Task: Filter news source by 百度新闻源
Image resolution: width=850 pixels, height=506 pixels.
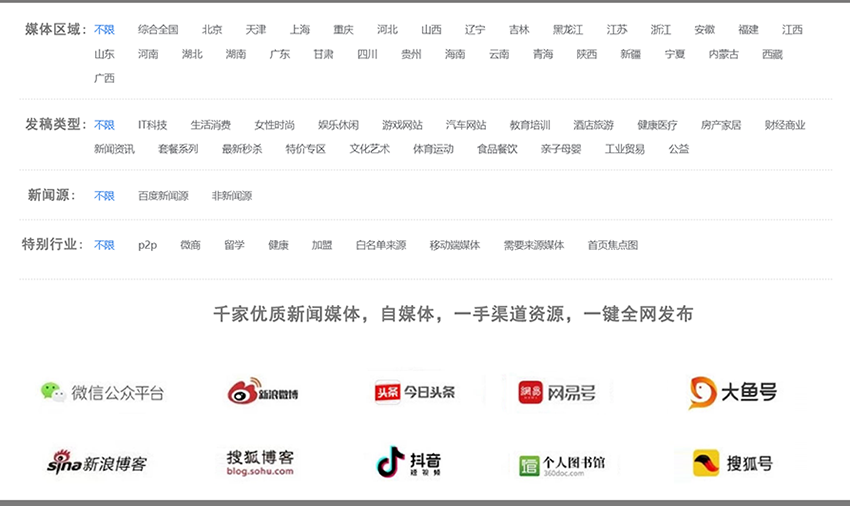Action: pos(163,195)
